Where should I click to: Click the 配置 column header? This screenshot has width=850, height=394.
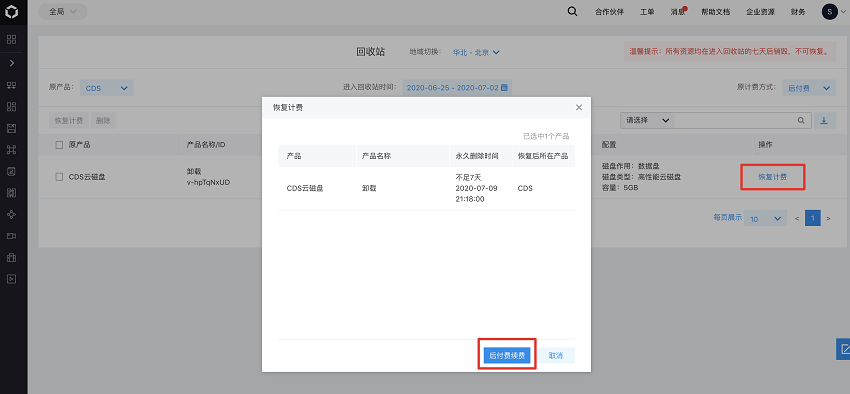[x=609, y=145]
